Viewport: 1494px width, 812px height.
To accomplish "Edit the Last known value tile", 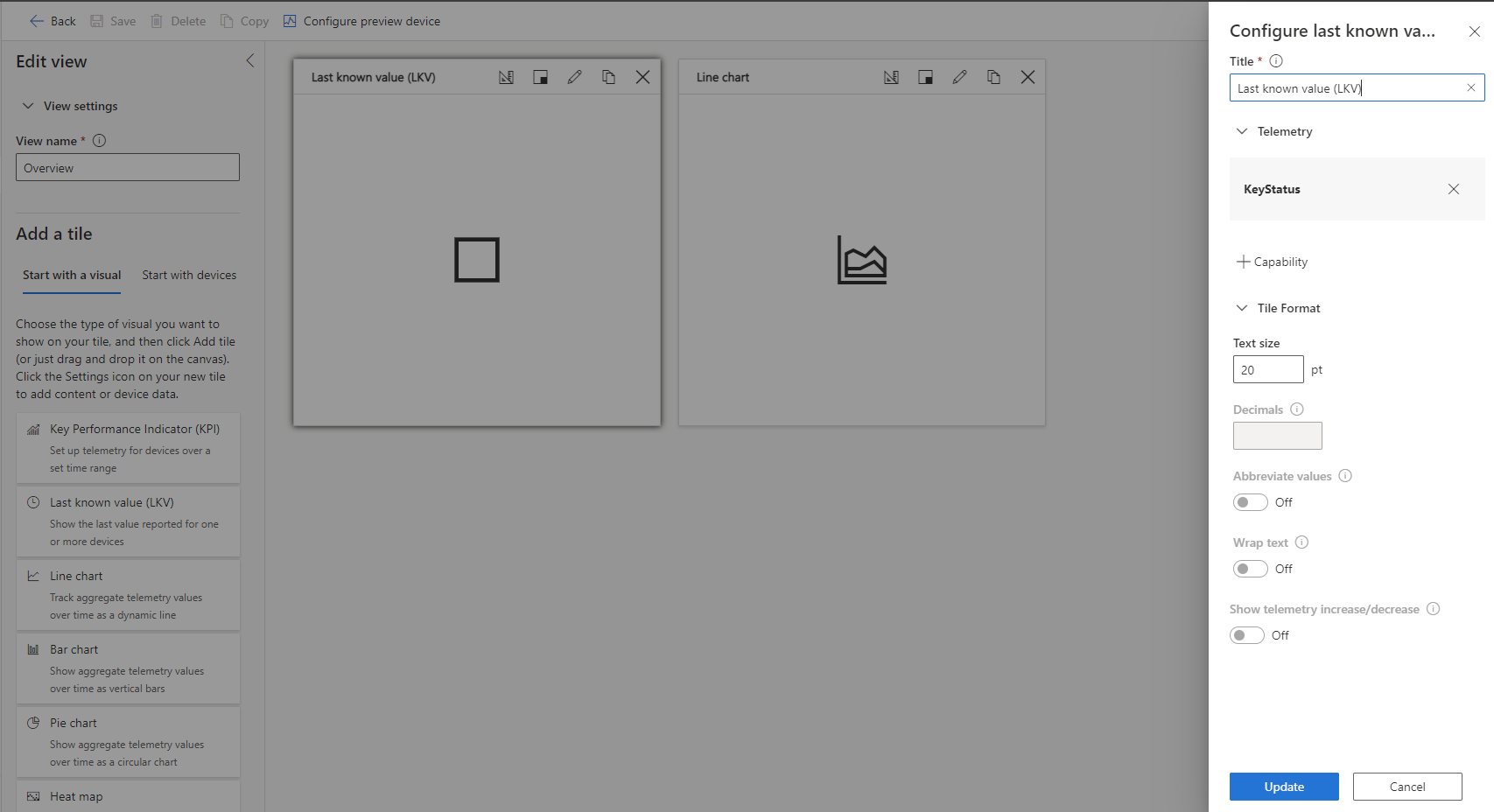I will pos(574,77).
